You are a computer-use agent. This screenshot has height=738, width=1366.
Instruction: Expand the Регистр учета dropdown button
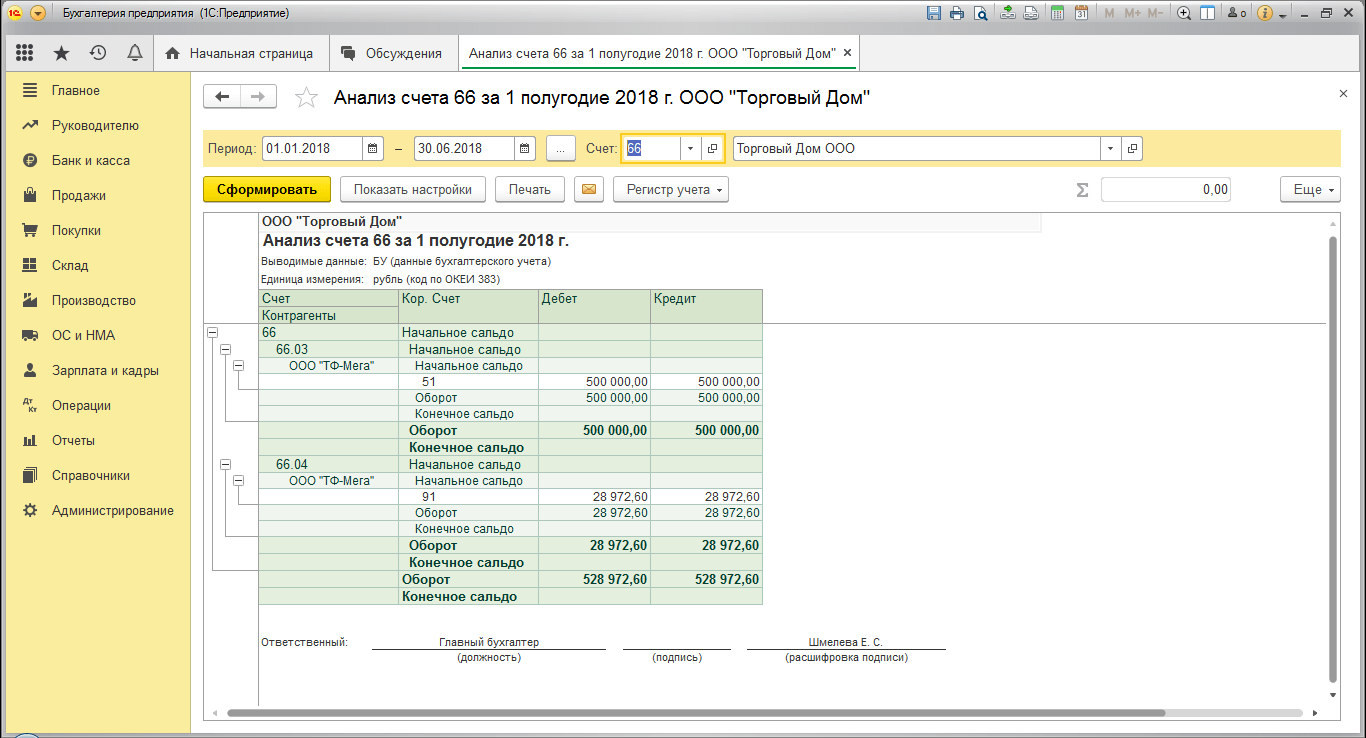pos(671,189)
